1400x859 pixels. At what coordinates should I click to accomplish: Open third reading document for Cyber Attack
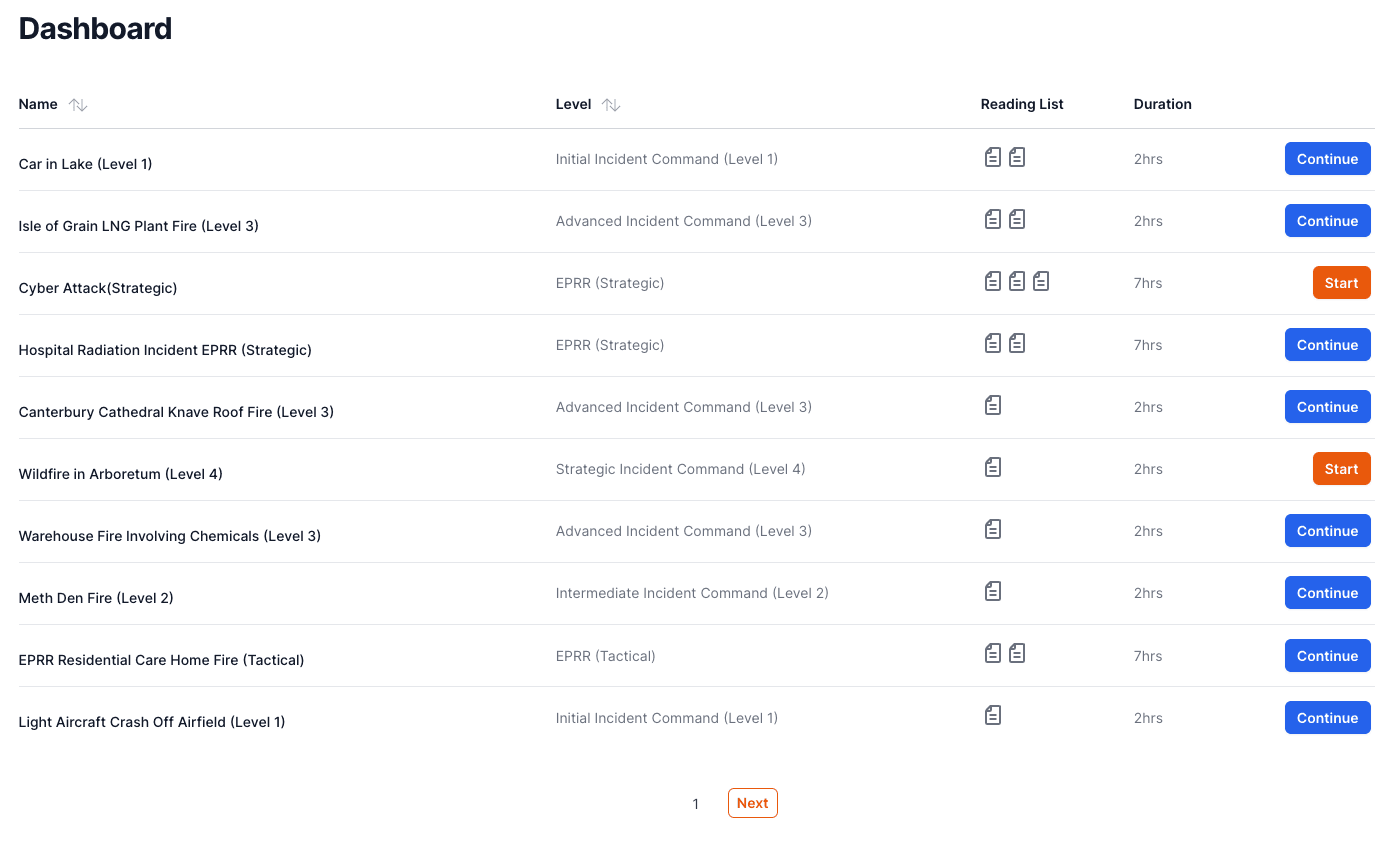click(x=1041, y=281)
